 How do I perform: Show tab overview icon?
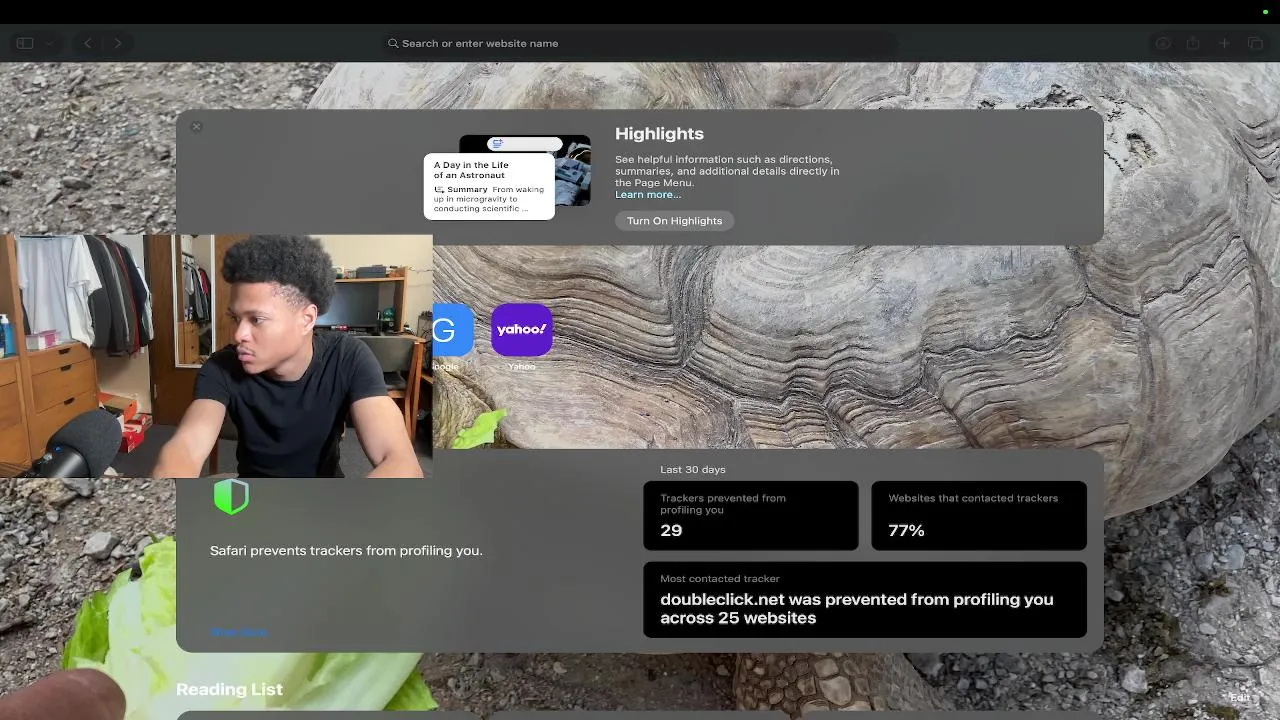pyautogui.click(x=1255, y=43)
